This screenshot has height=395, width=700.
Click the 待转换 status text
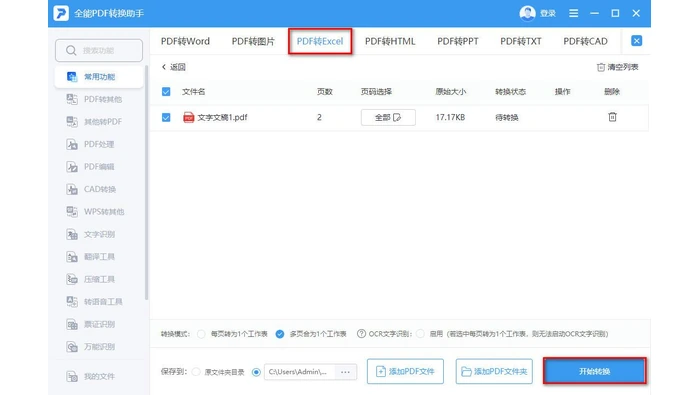pyautogui.click(x=507, y=117)
